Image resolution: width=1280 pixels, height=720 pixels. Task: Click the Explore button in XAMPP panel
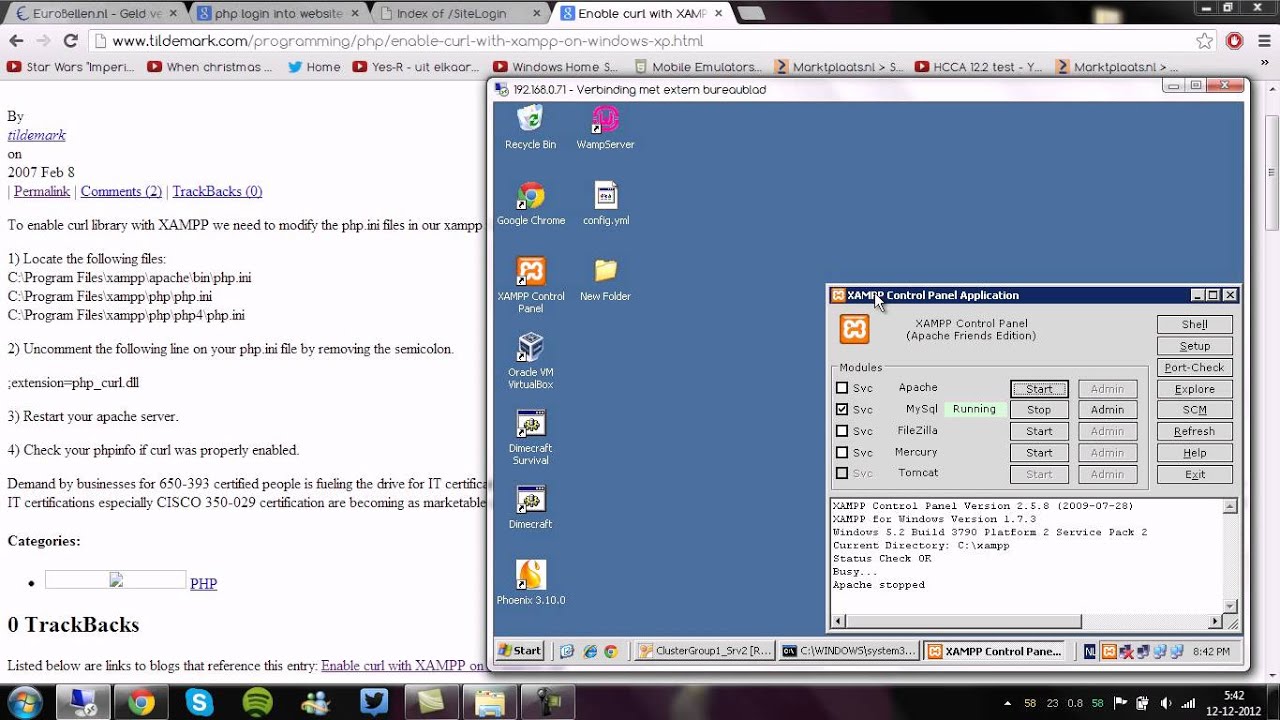click(1194, 389)
